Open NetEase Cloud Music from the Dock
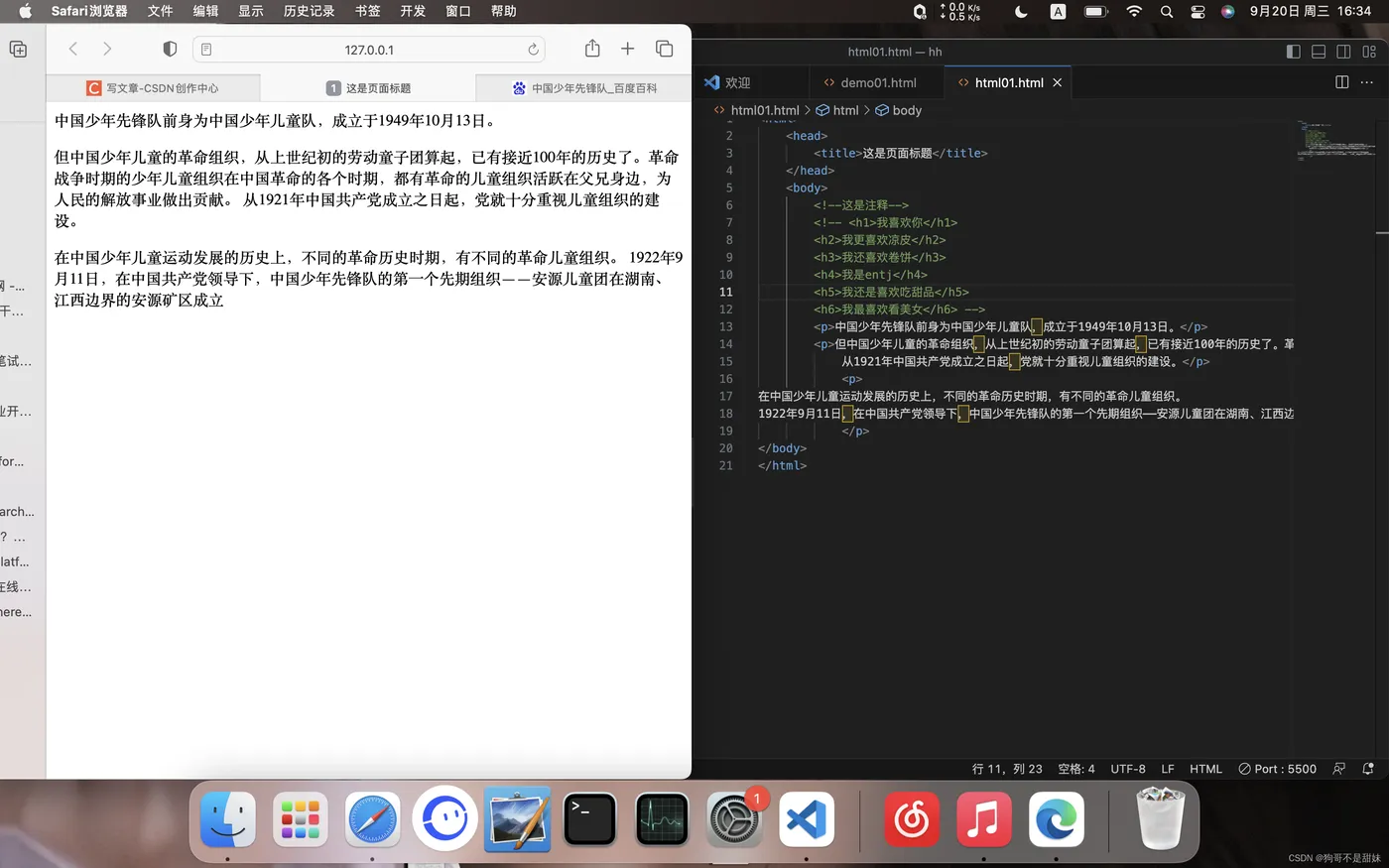Screen dimensions: 1389x868 coord(912,820)
